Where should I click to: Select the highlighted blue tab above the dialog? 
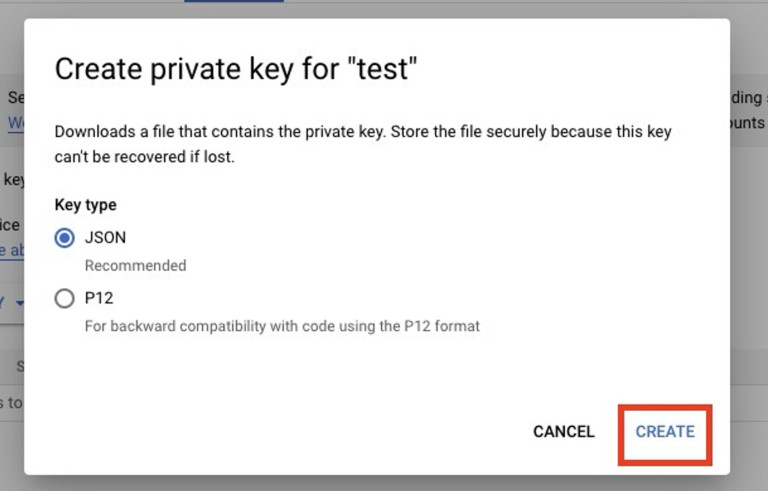(x=234, y=1)
